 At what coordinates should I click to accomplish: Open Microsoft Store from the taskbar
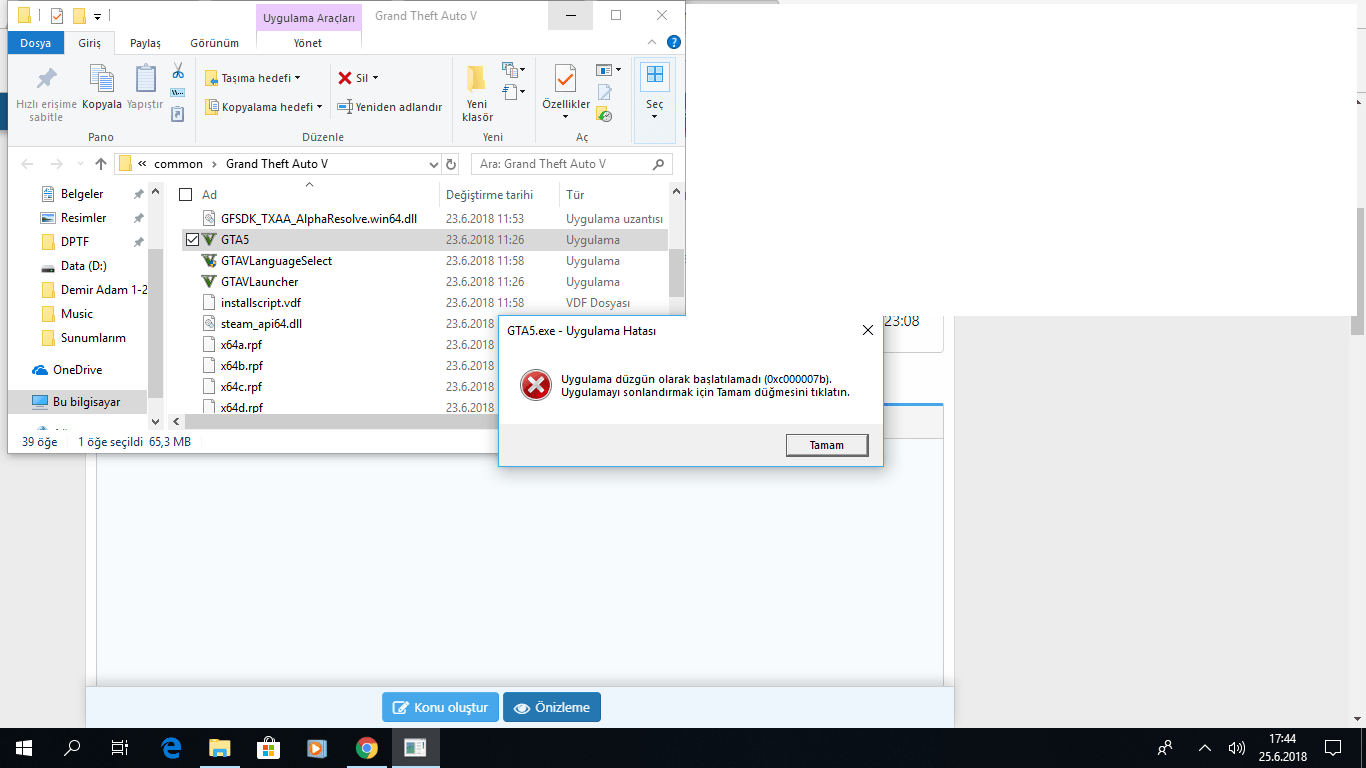[269, 747]
